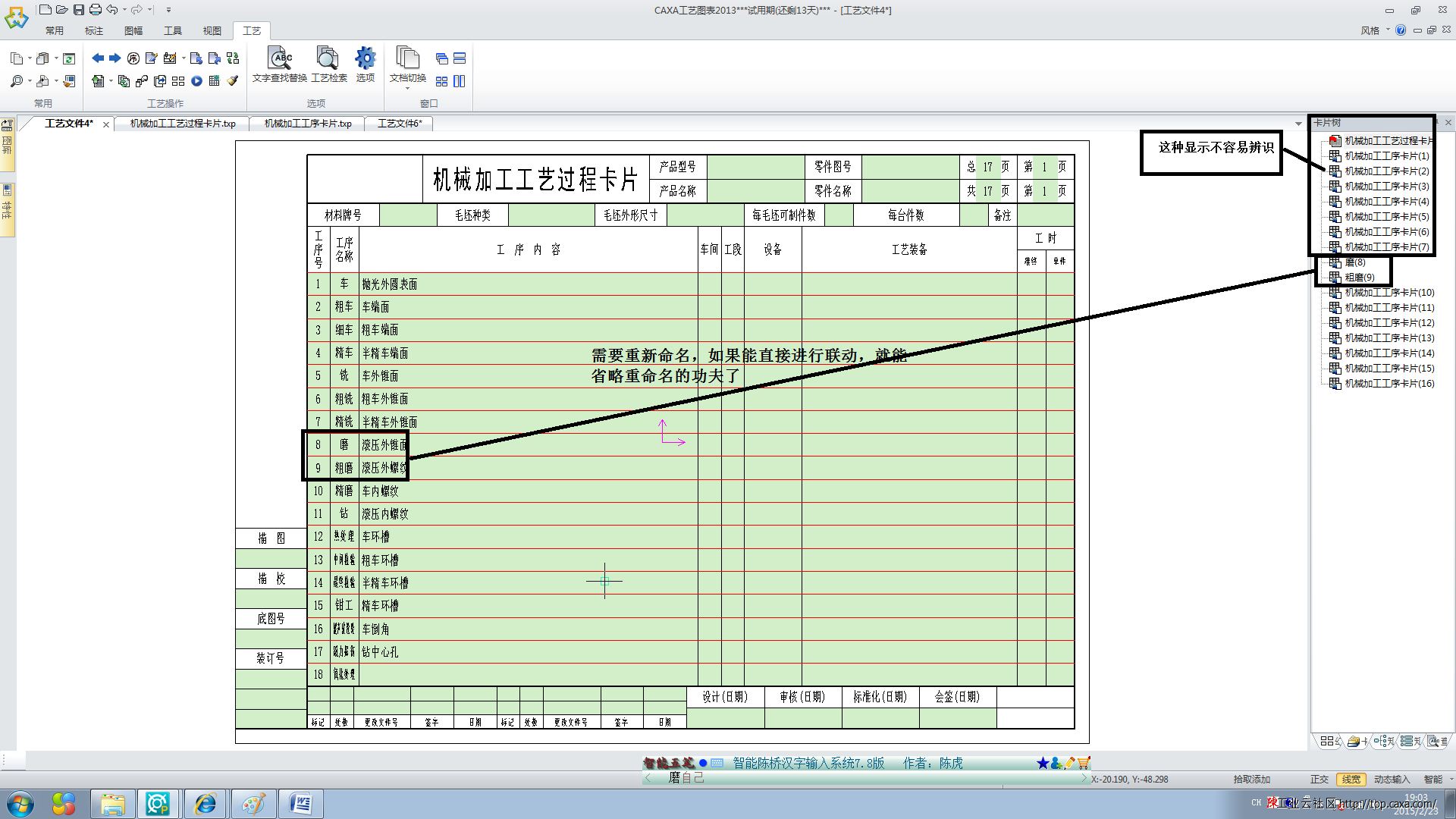Select 粗磨(9) in the card tree
Image resolution: width=1456 pixels, height=819 pixels.
(x=1359, y=278)
